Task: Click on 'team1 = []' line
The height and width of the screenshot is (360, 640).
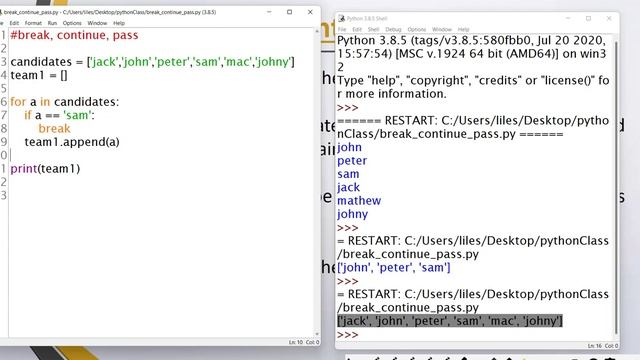Action: (x=39, y=76)
